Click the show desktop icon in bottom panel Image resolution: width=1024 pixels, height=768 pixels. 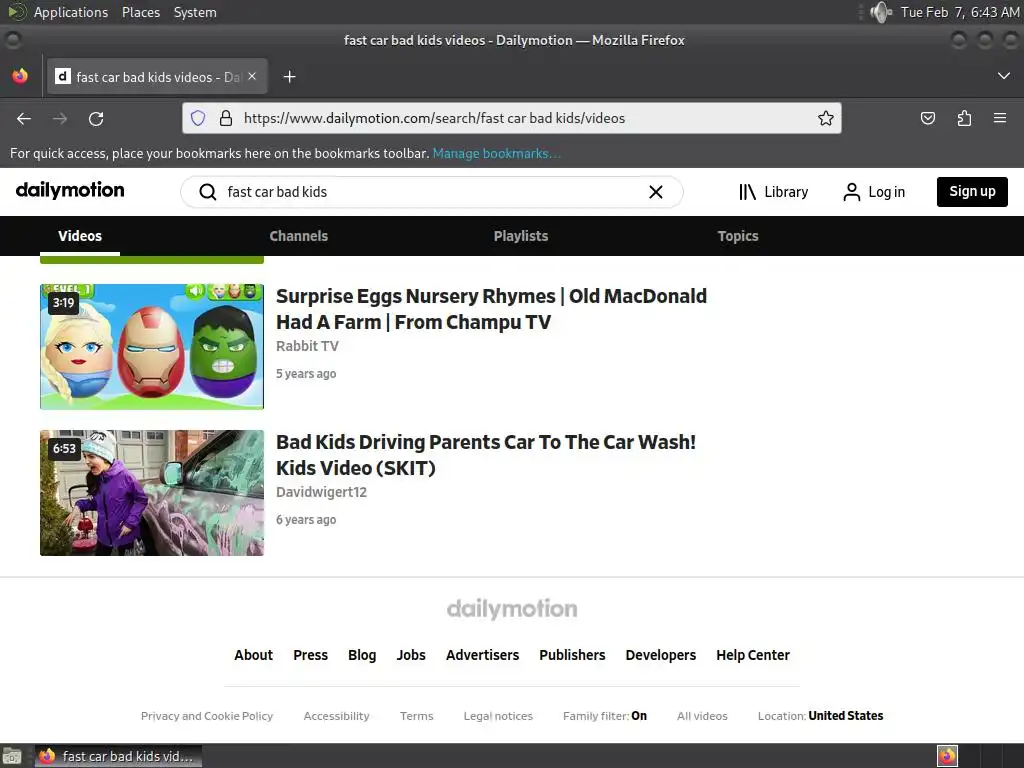tap(12, 756)
